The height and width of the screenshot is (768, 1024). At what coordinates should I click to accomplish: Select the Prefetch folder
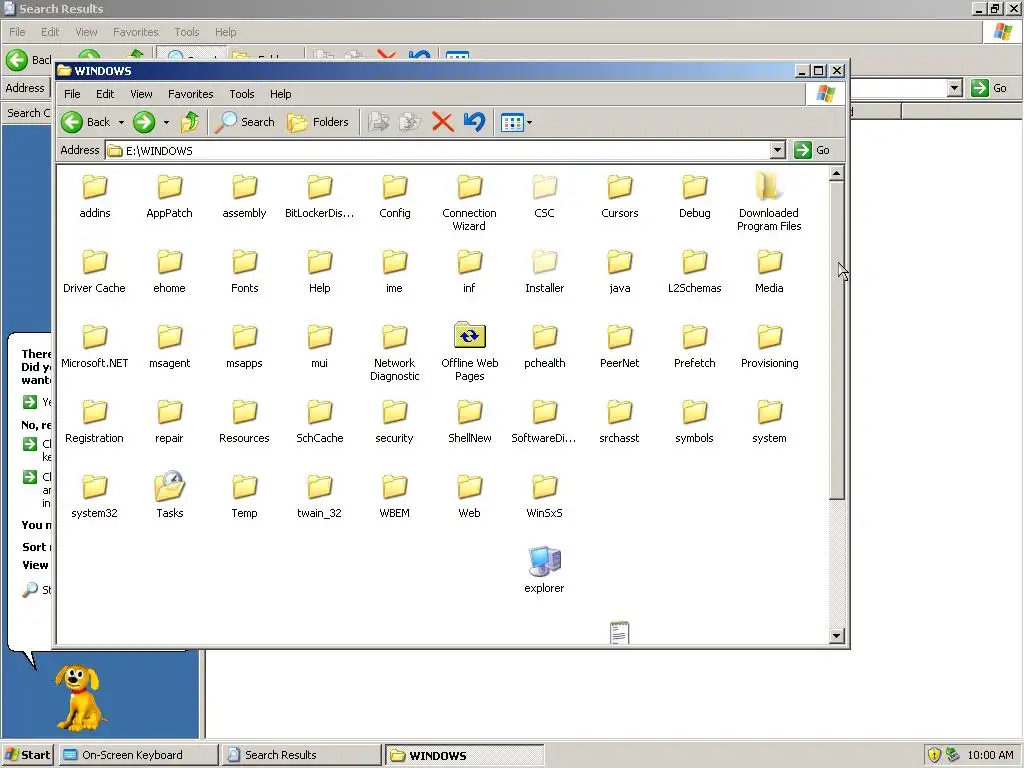pyautogui.click(x=695, y=346)
